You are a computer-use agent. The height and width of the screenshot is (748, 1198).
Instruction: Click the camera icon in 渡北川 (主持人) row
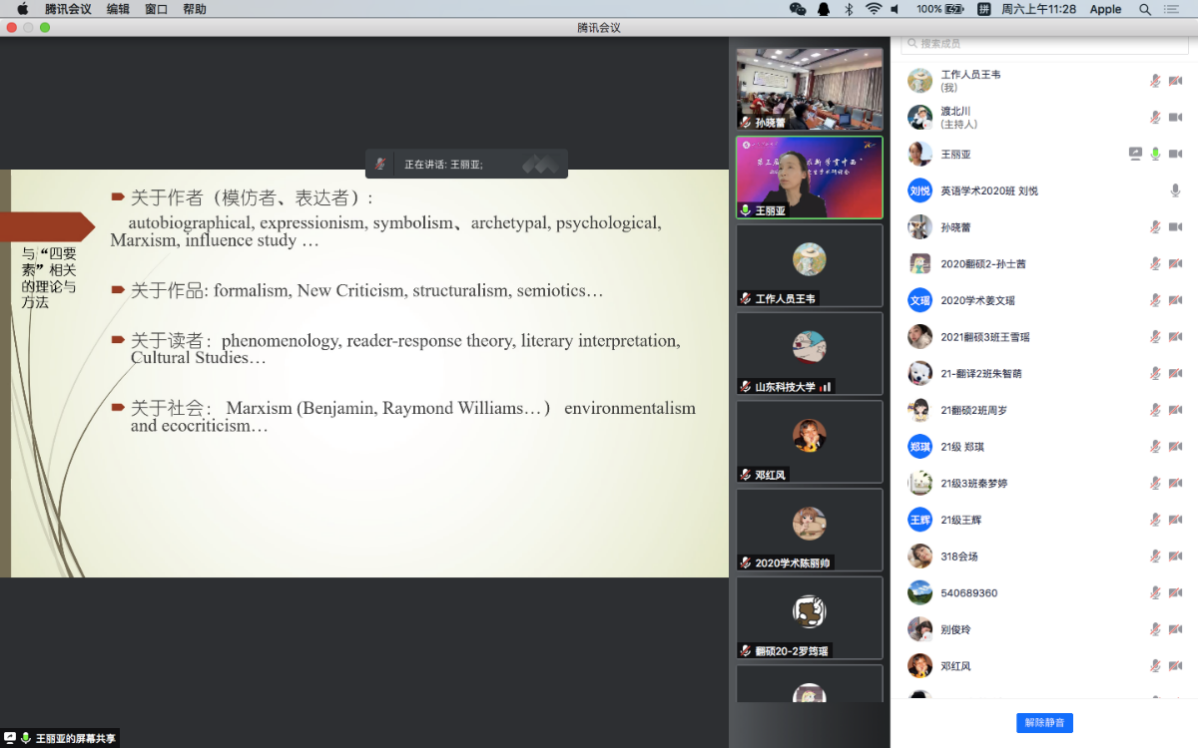point(1176,117)
